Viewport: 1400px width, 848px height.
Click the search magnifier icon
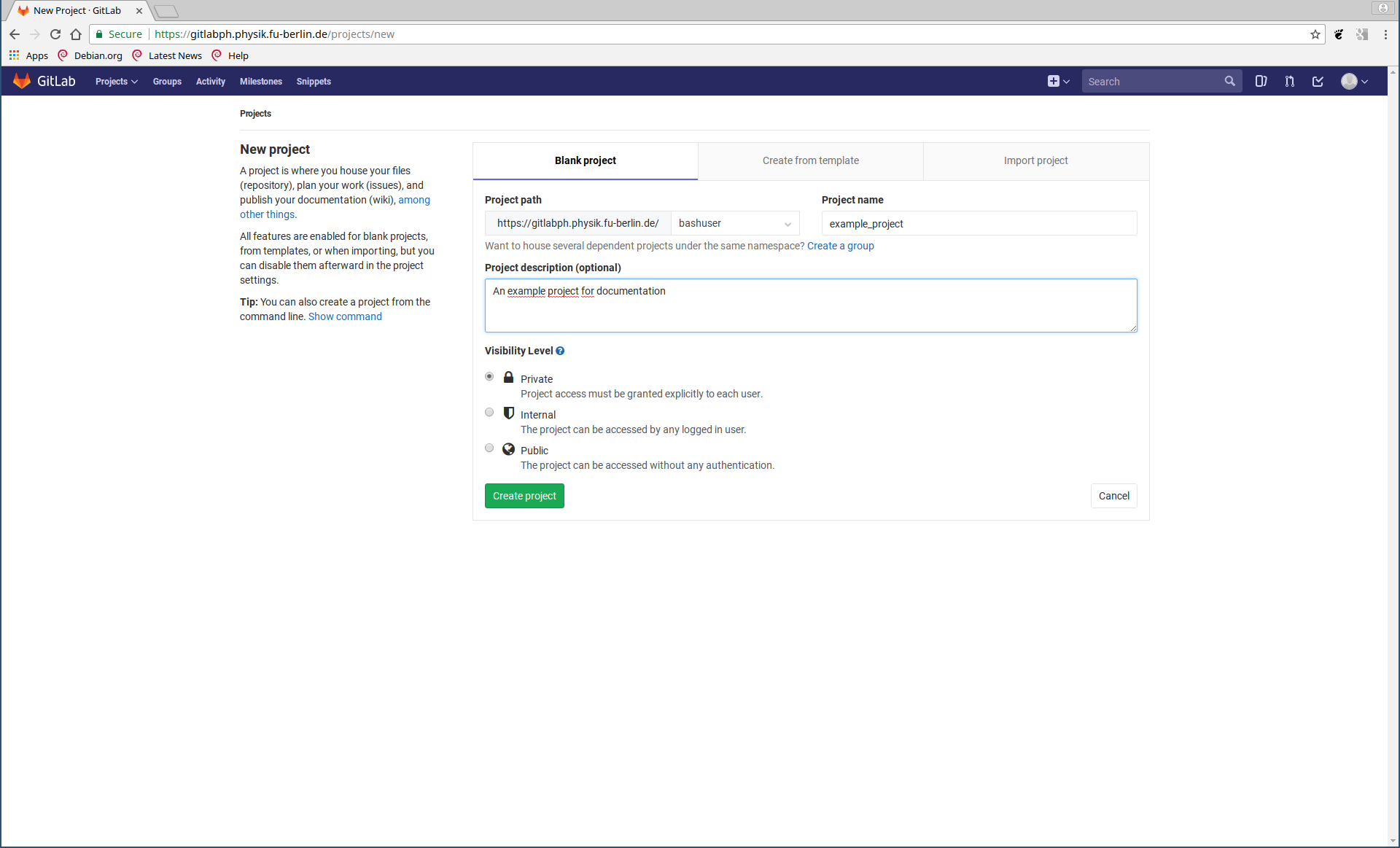point(1229,82)
